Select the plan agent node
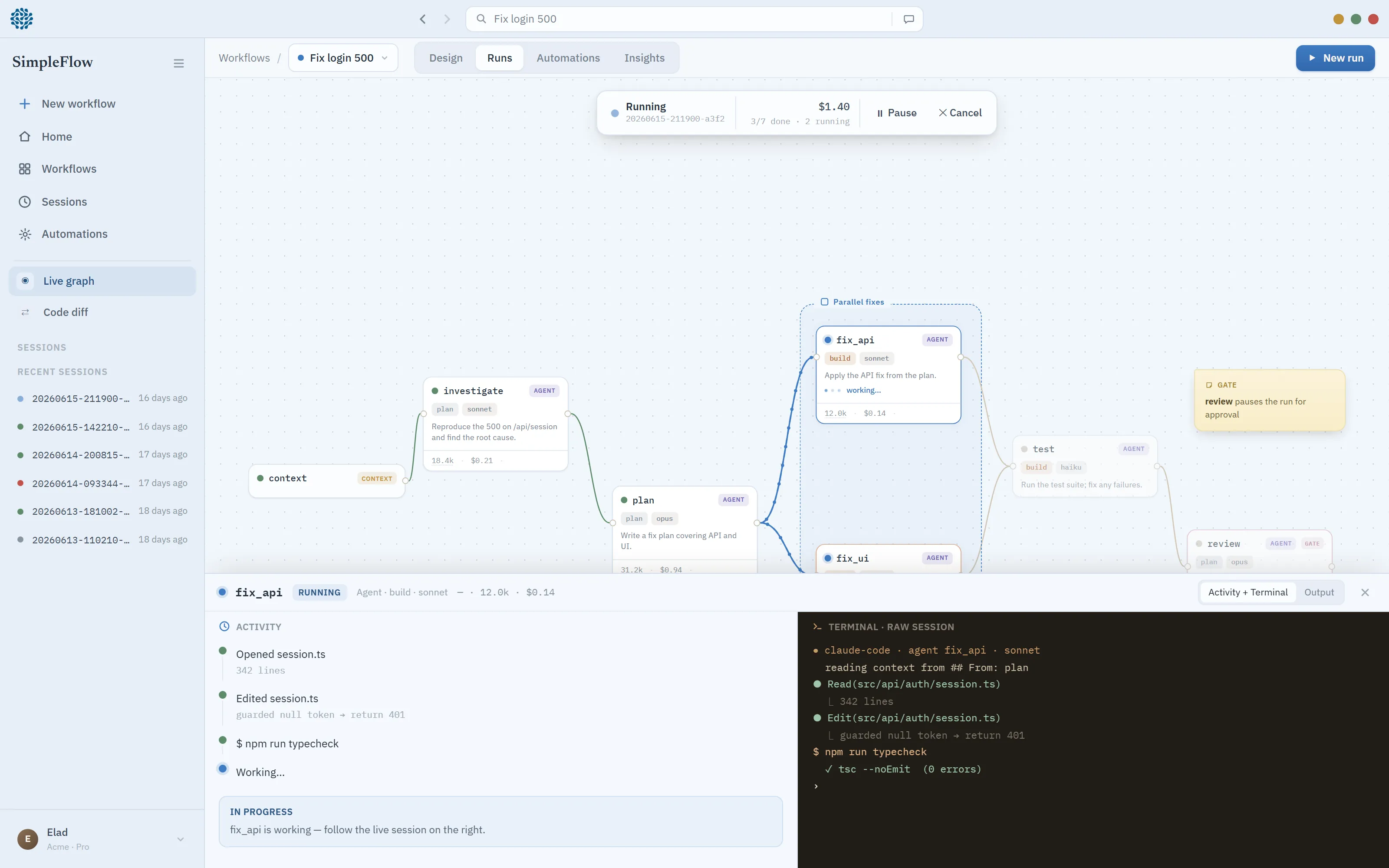Image resolution: width=1389 pixels, height=868 pixels. (x=684, y=529)
